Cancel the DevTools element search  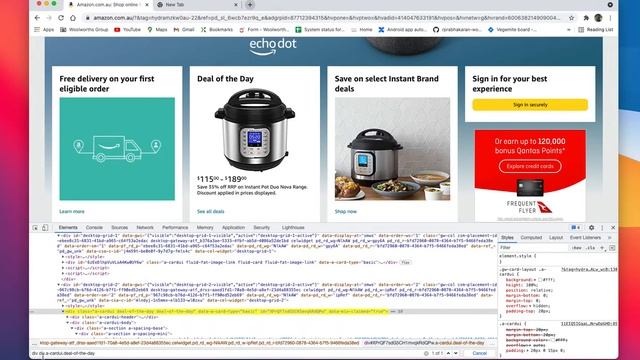click(480, 353)
